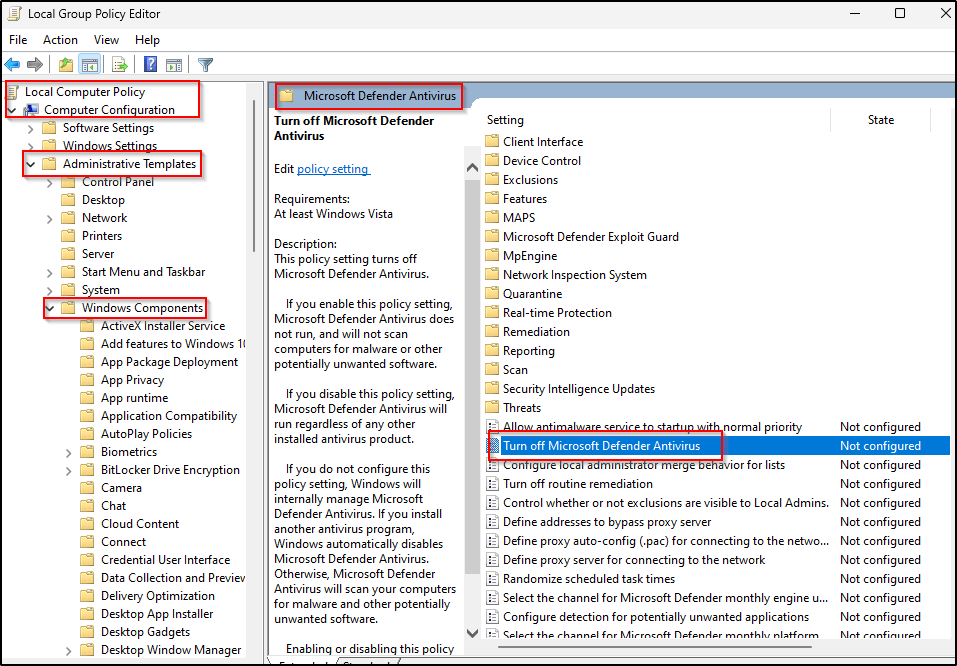Open Help via the blue question-mark icon
Screen dimensions: 957x666
pyautogui.click(x=150, y=65)
